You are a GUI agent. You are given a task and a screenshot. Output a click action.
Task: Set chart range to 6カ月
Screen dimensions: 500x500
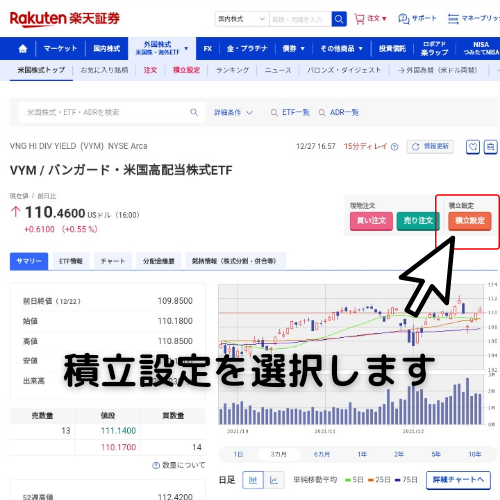pos(322,454)
